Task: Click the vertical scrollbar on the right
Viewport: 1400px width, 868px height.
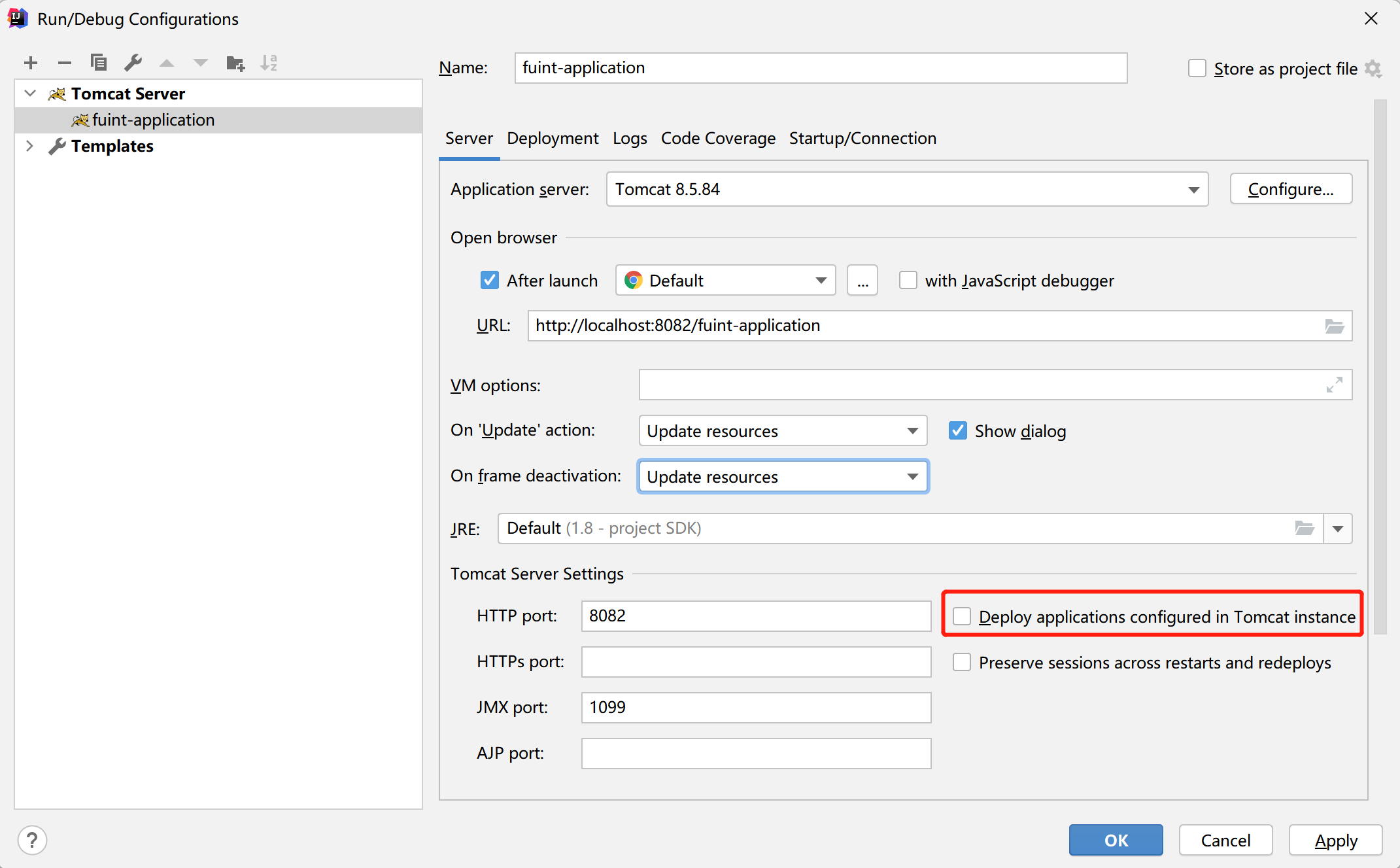Action: point(1380,366)
